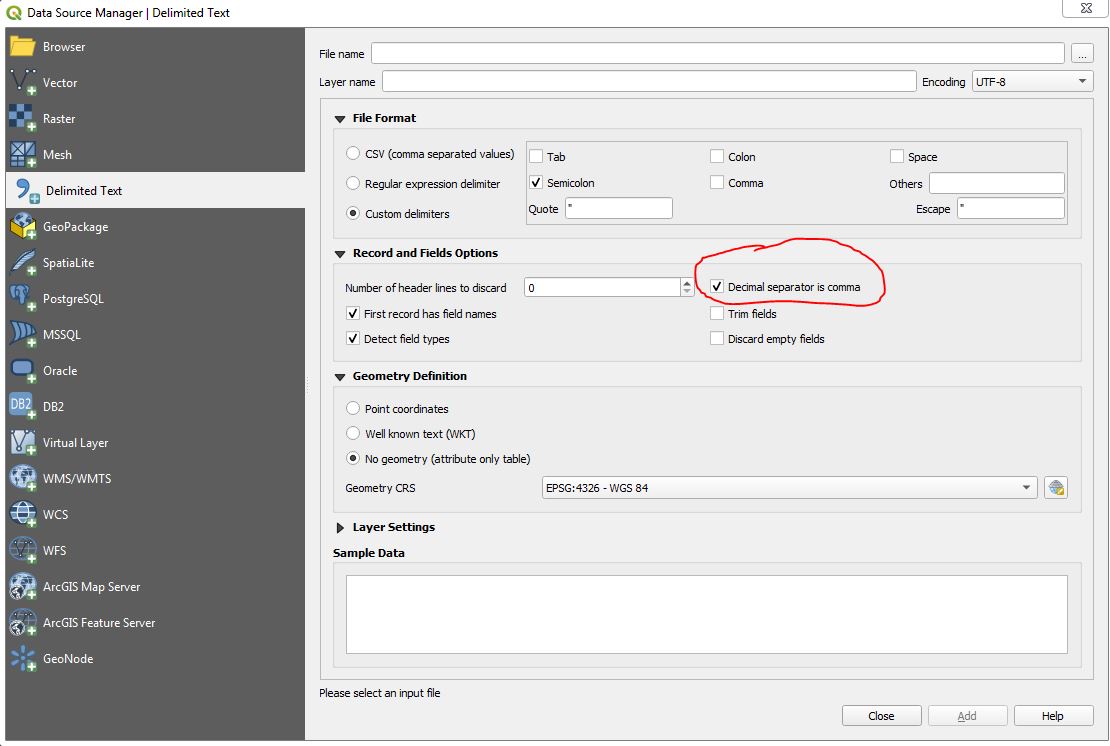Collapse the Geometry Definition section

[x=340, y=377]
